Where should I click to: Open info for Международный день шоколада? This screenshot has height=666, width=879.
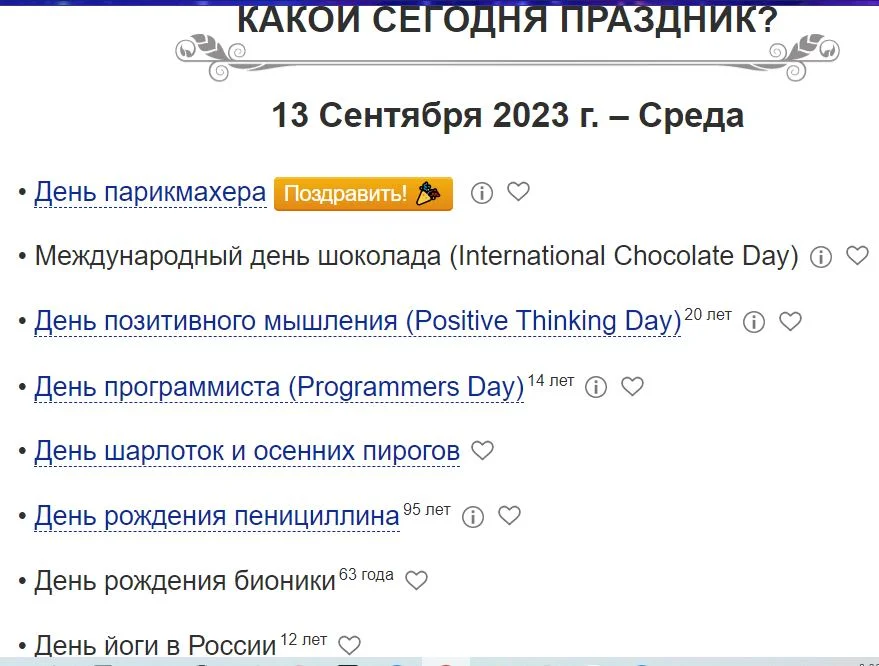[821, 257]
